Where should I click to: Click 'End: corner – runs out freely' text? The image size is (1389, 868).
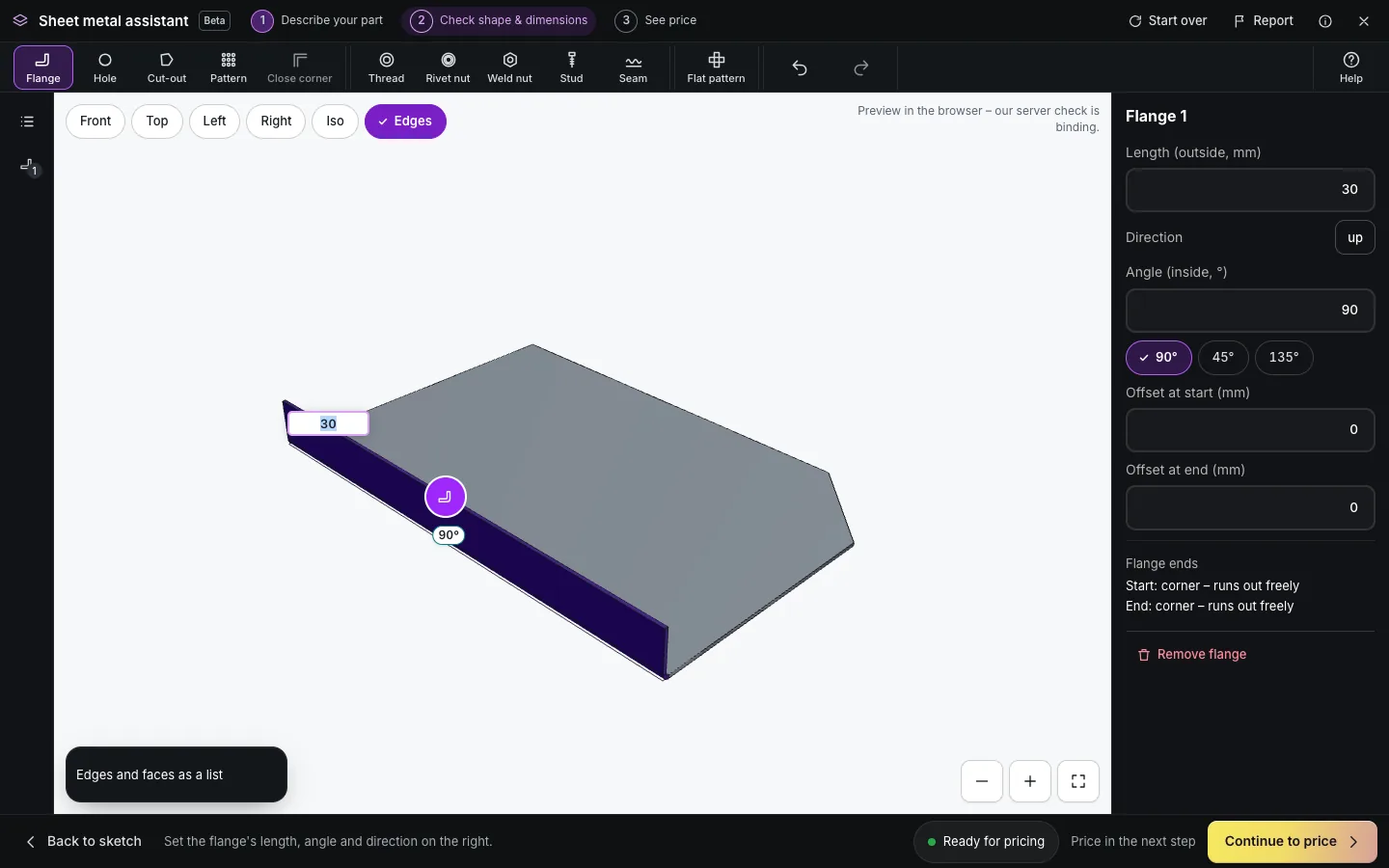pos(1210,606)
